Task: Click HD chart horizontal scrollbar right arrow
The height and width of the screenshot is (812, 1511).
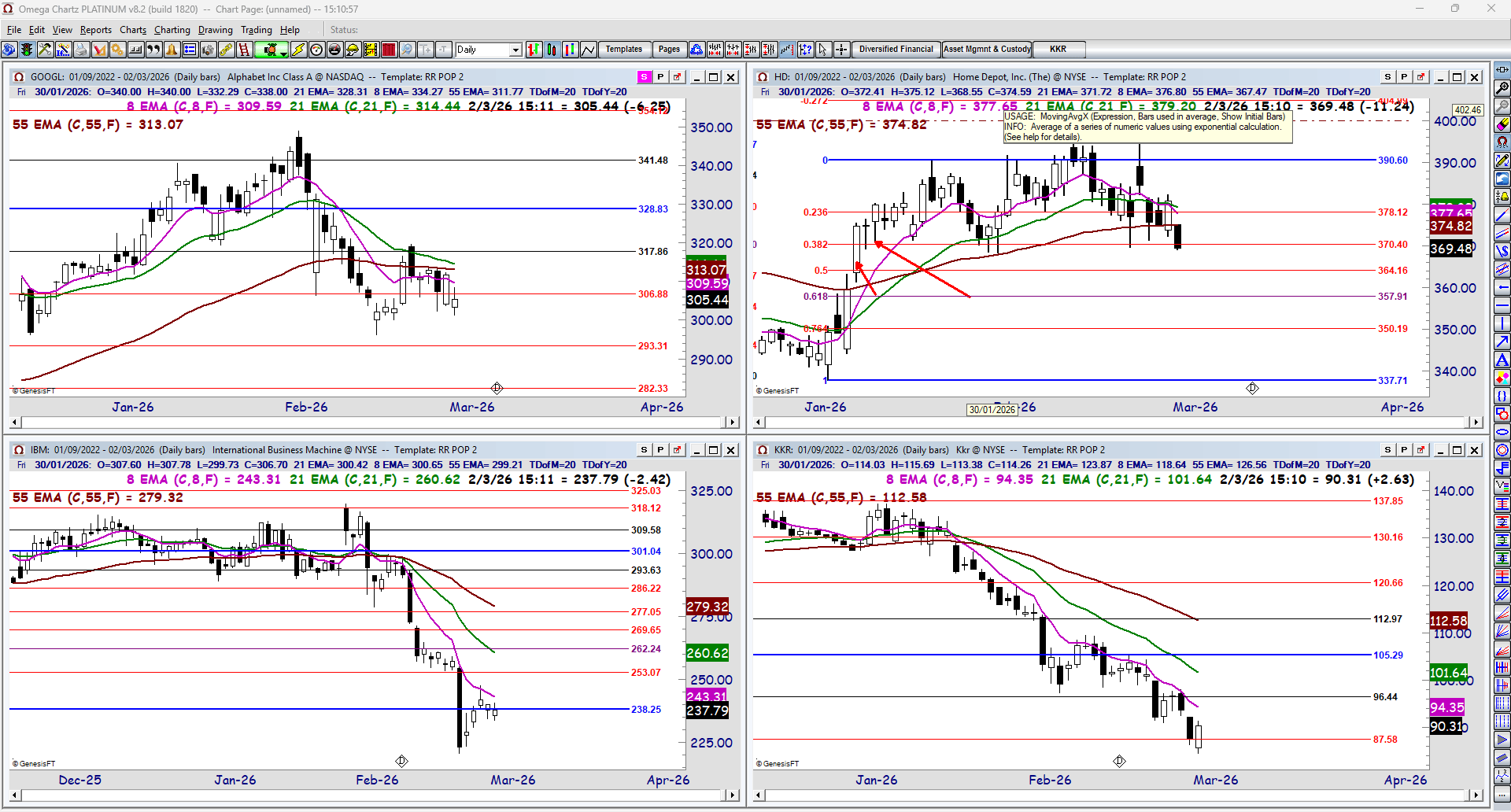Action: click(x=1476, y=423)
